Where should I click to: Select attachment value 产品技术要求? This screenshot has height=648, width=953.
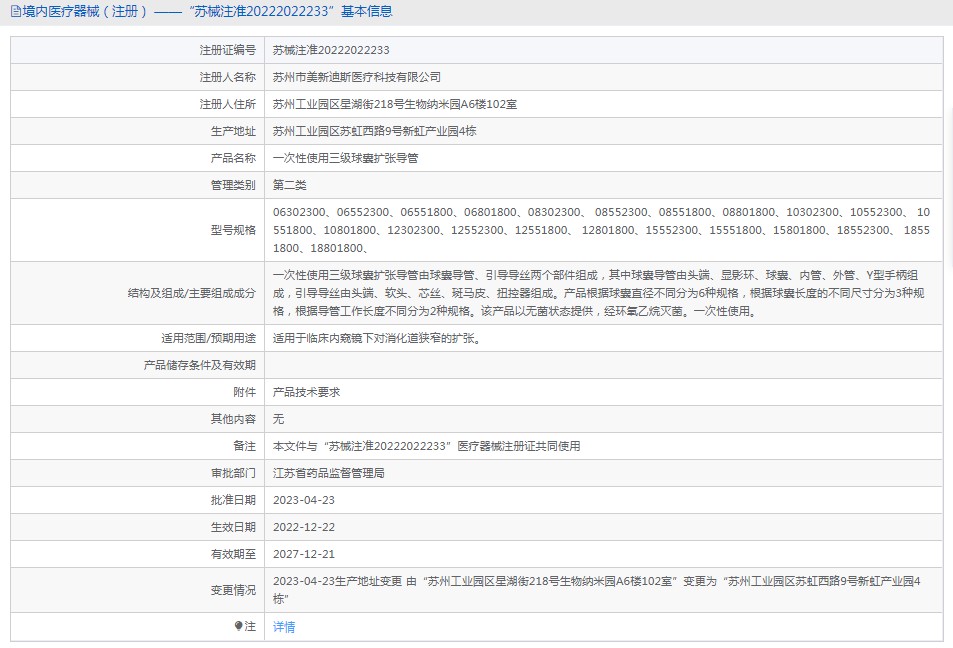[x=306, y=392]
